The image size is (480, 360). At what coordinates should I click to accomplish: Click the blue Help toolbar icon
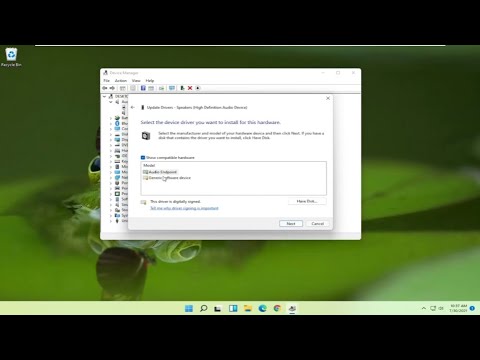click(x=143, y=88)
